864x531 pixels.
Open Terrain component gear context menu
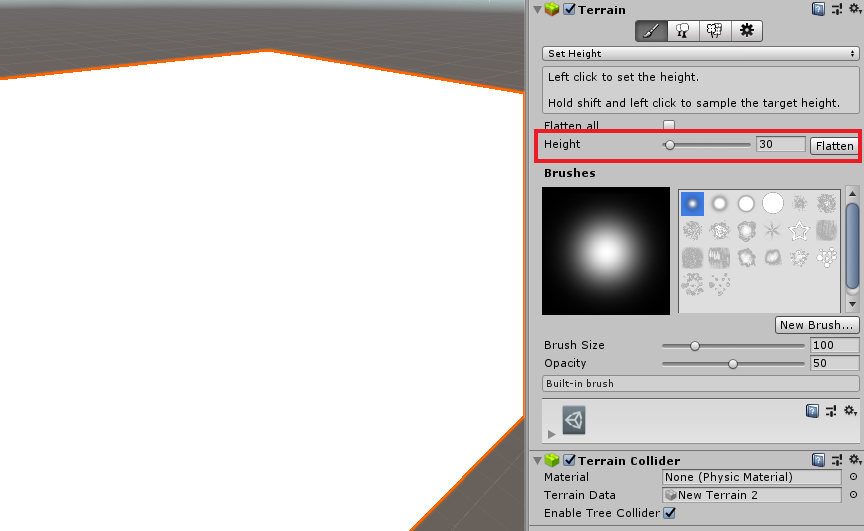855,9
